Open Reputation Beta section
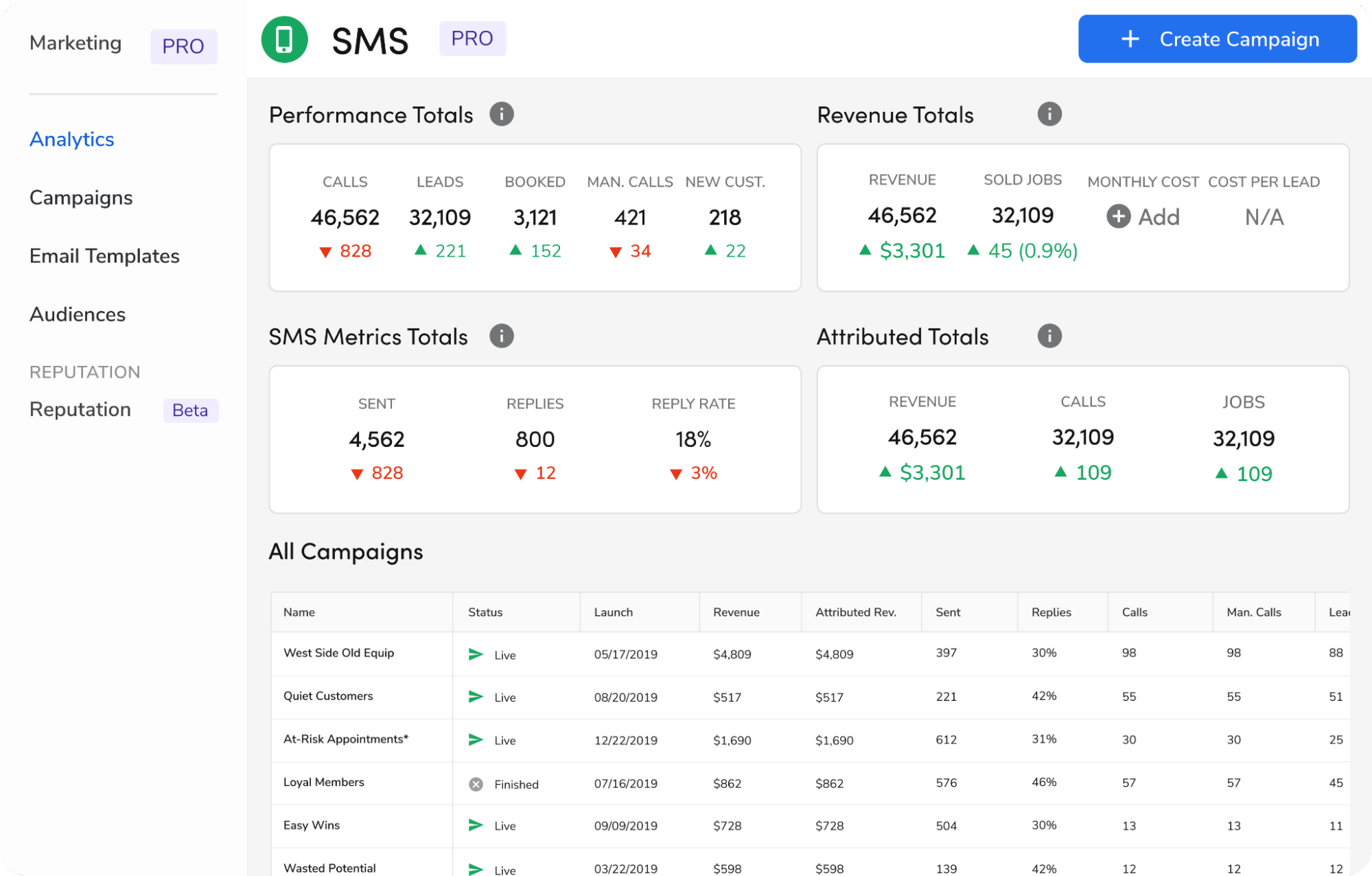The height and width of the screenshot is (876, 1372). pos(80,409)
